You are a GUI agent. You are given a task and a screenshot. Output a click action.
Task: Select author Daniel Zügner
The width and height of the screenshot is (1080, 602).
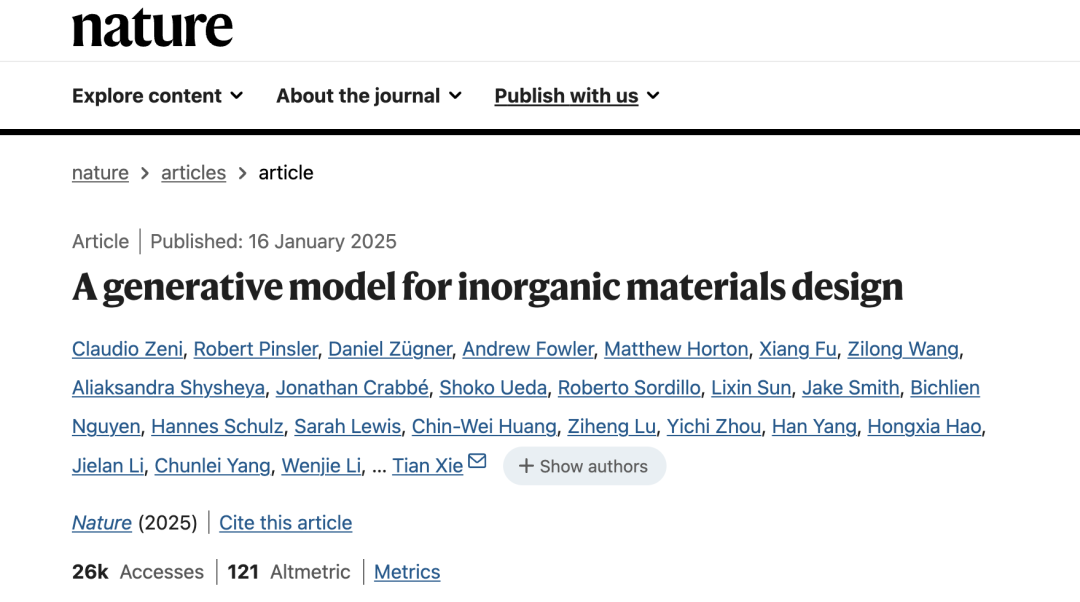[x=390, y=349]
